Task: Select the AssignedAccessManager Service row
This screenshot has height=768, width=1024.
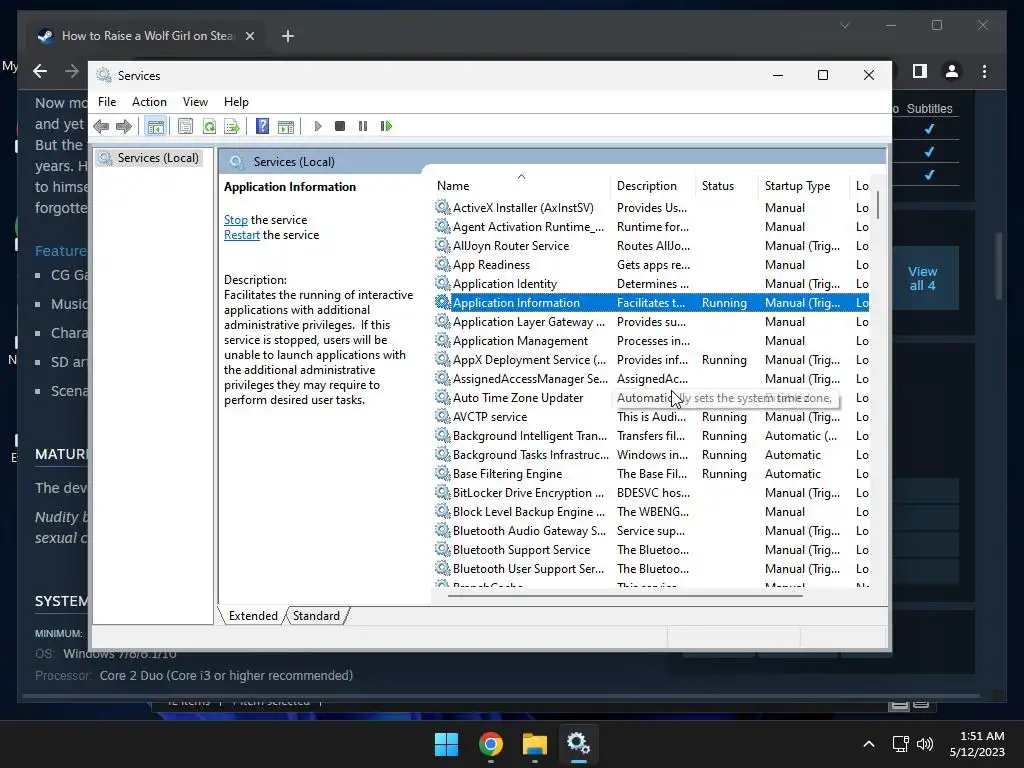Action: tap(651, 379)
